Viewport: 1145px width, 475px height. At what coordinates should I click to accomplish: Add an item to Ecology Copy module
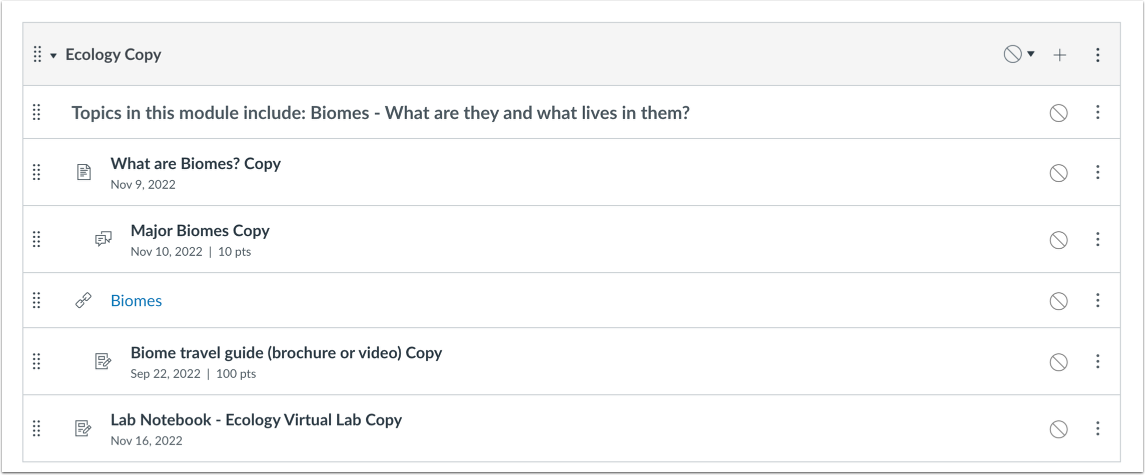1060,55
